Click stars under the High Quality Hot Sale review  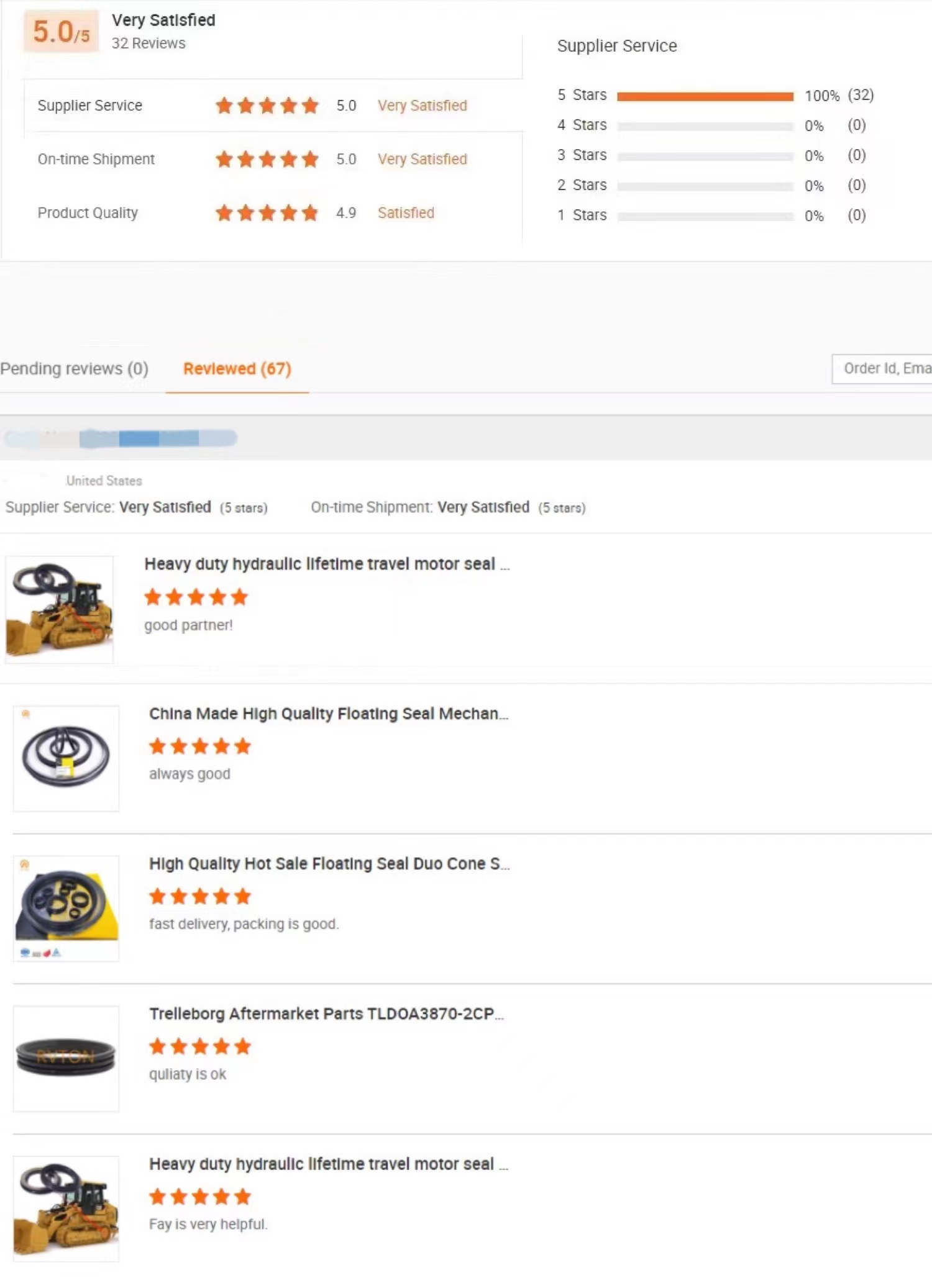(199, 896)
